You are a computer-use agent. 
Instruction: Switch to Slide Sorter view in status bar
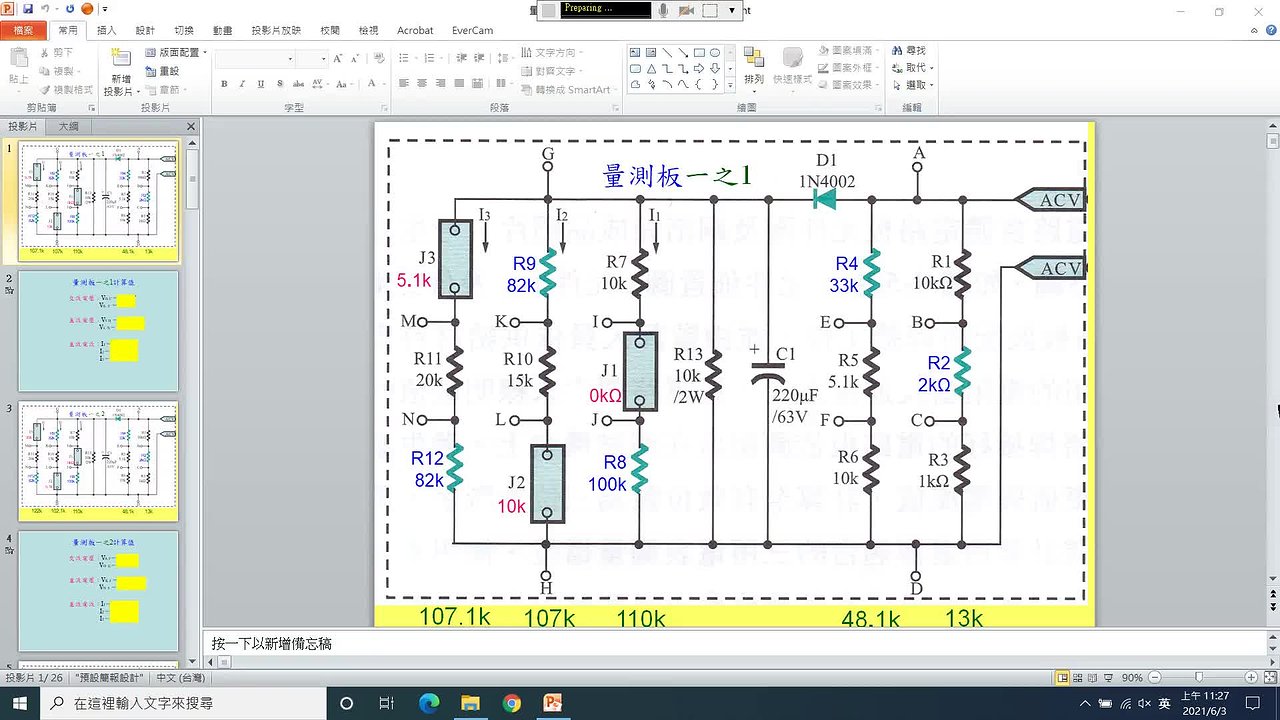pyautogui.click(x=1077, y=677)
